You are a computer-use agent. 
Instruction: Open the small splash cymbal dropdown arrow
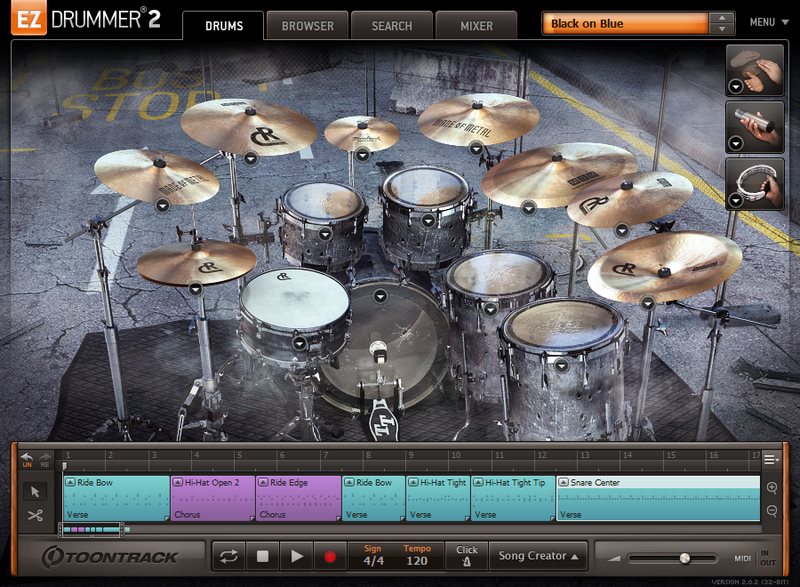(x=362, y=154)
